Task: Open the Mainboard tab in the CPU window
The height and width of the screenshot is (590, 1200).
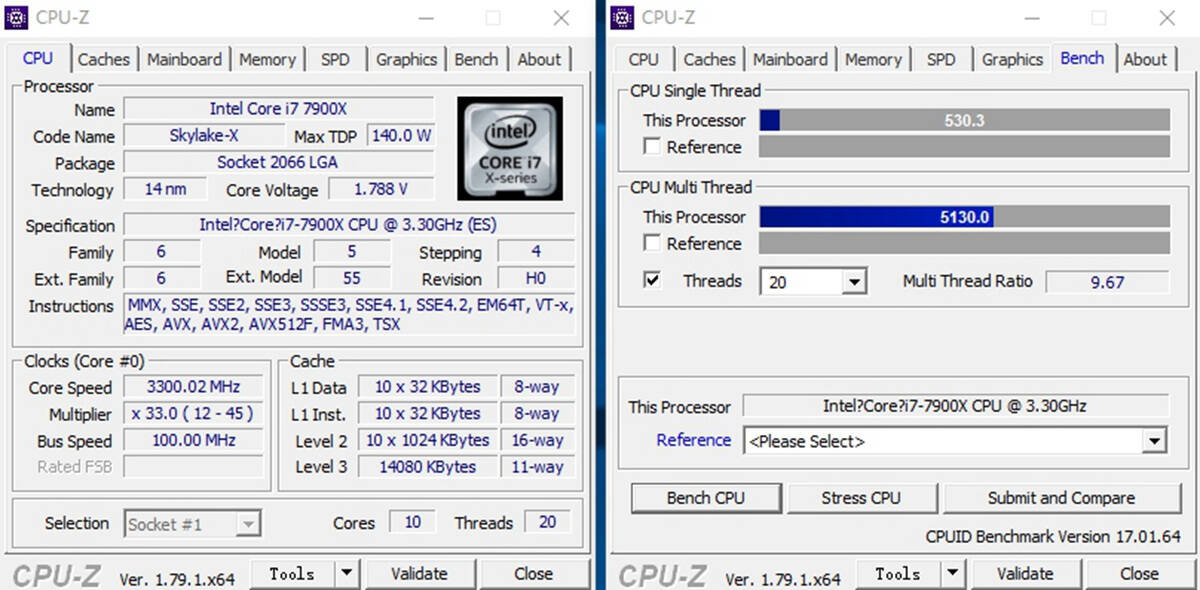Action: point(185,59)
